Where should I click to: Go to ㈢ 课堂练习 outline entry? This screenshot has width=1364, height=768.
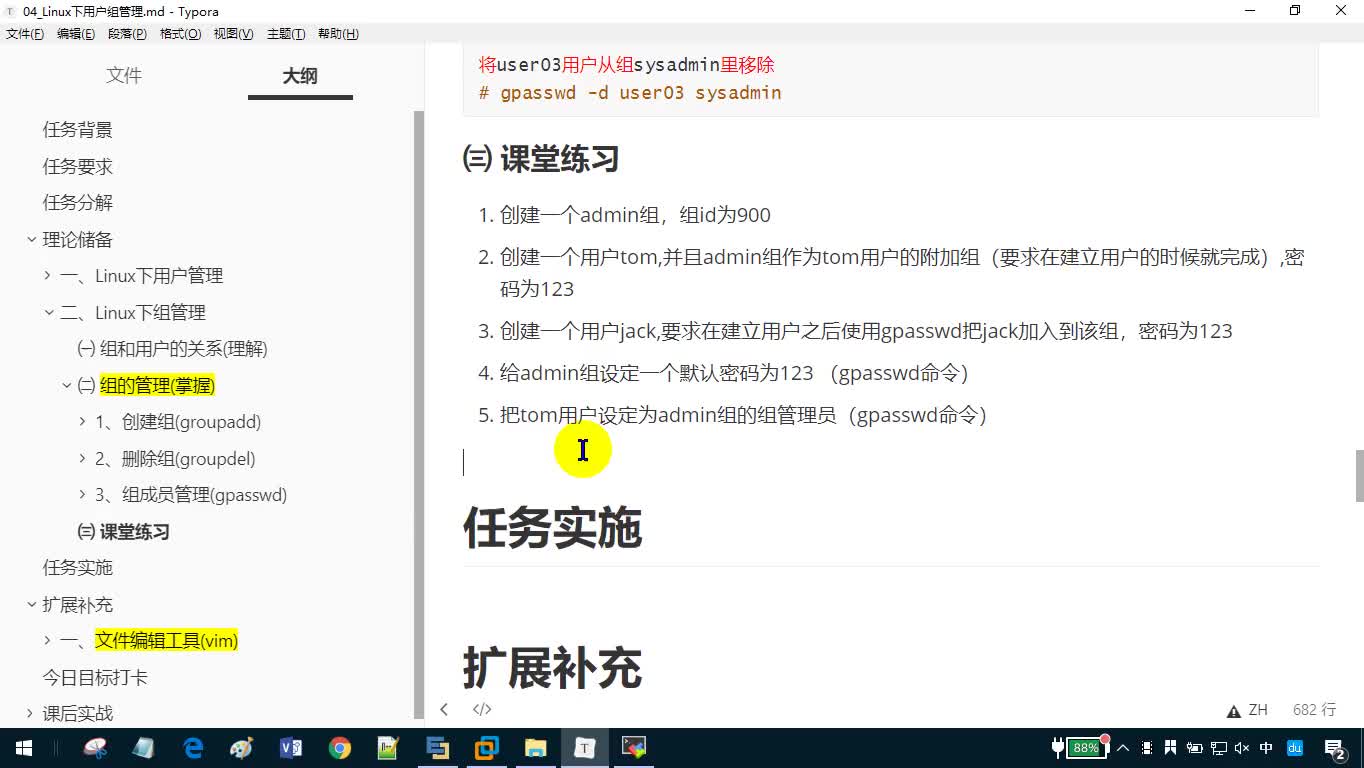point(123,532)
